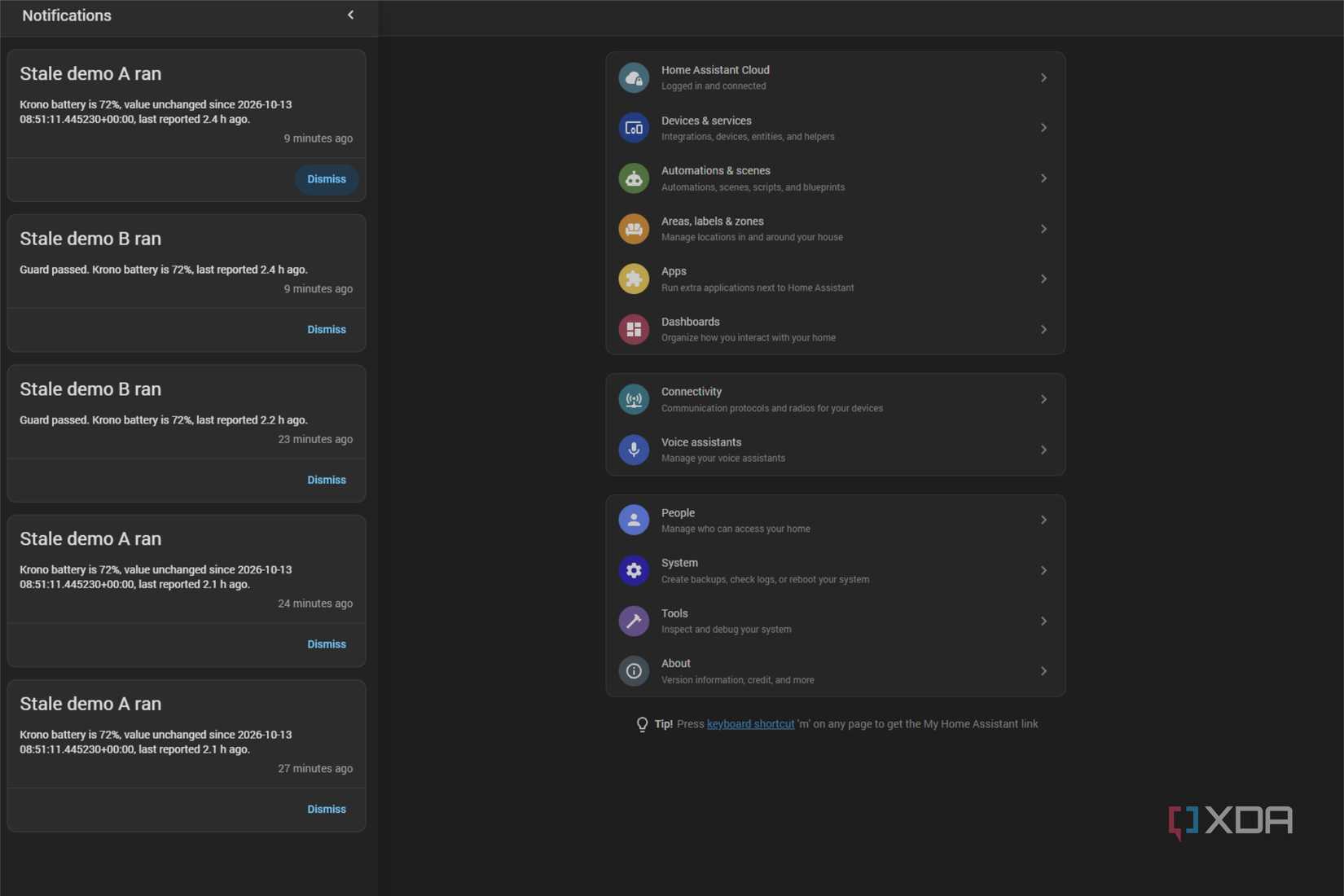The height and width of the screenshot is (896, 1344).
Task: Expand Home Assistant Cloud chevron arrow
Action: click(1043, 77)
